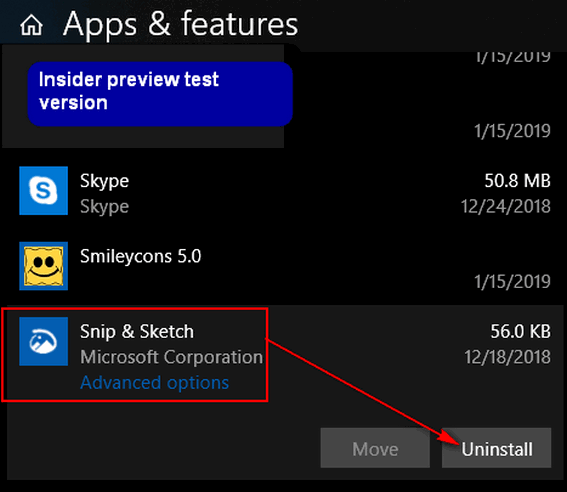This screenshot has width=567, height=492.
Task: Click the grey Skype publisher subtitle
Action: pos(105,207)
